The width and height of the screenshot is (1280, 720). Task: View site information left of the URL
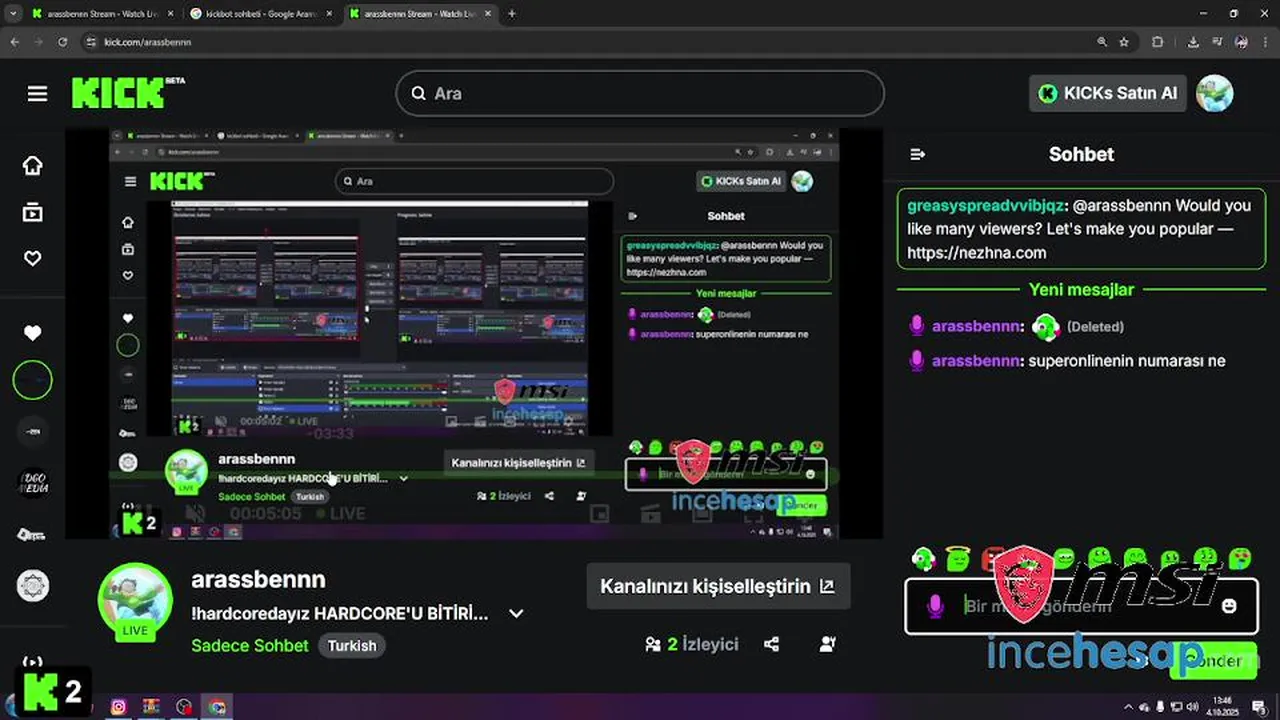(x=91, y=42)
